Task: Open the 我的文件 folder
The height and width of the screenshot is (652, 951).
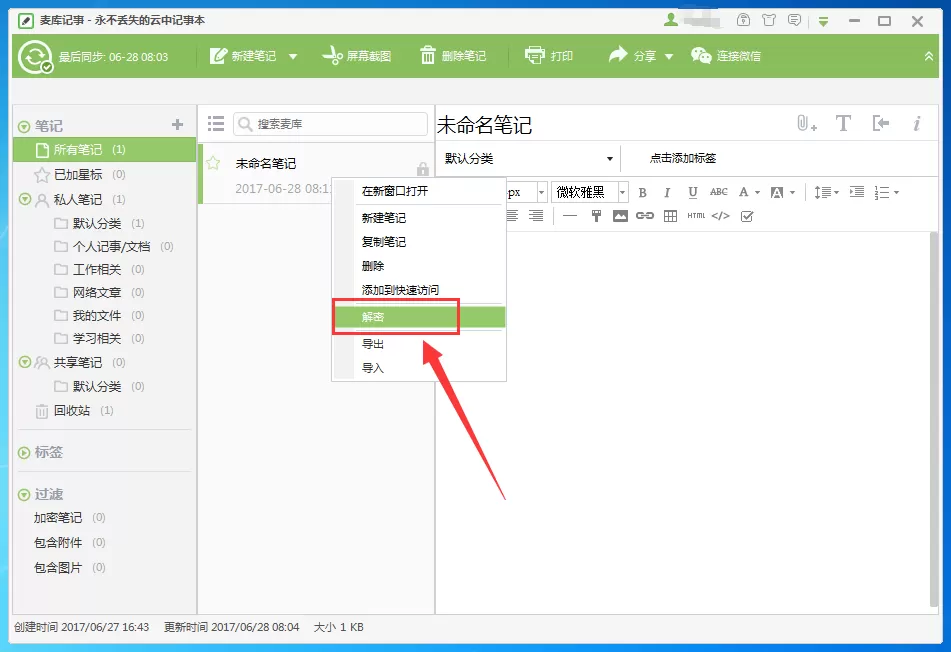Action: (x=99, y=315)
